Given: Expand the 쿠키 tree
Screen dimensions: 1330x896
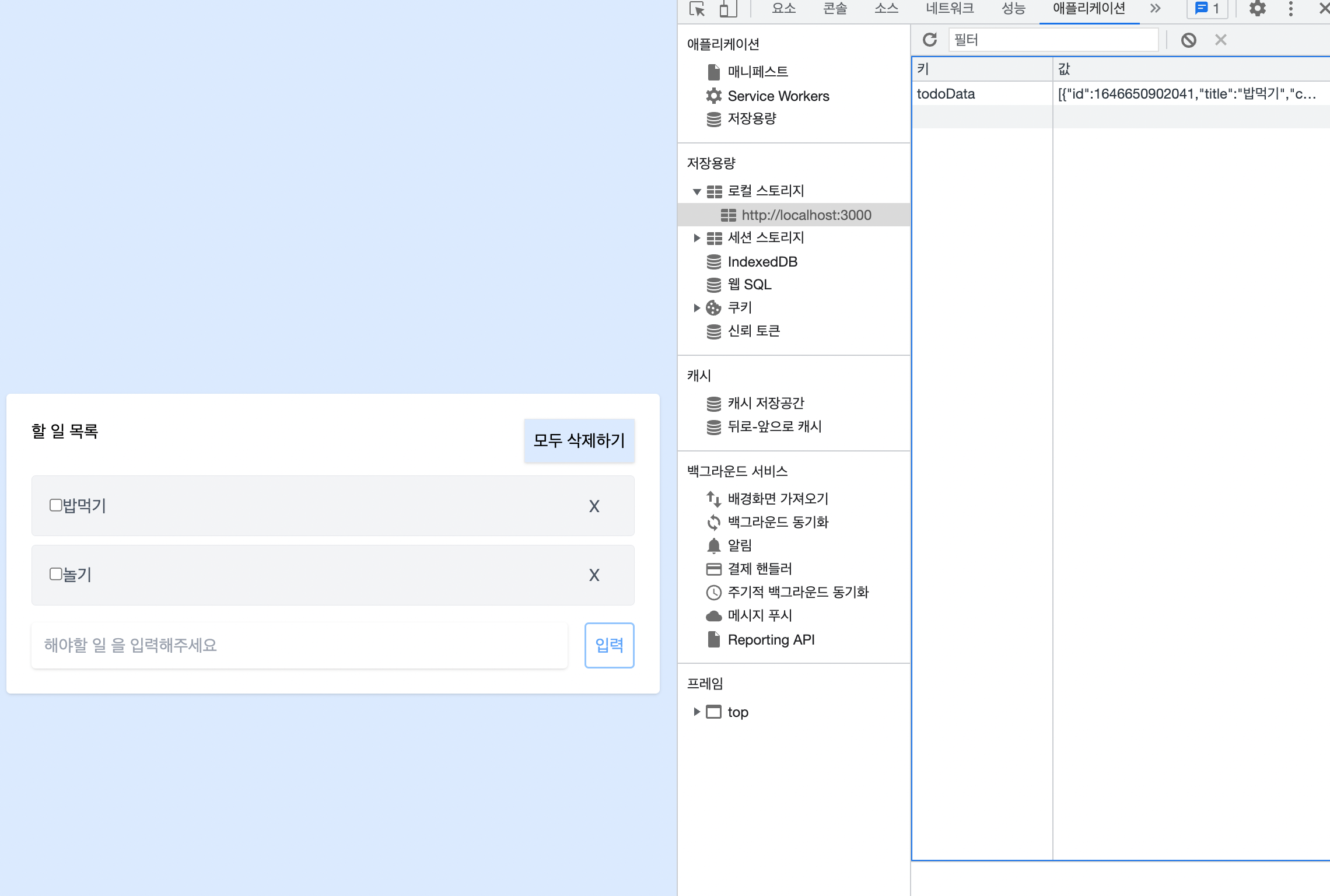Looking at the screenshot, I should 696,308.
